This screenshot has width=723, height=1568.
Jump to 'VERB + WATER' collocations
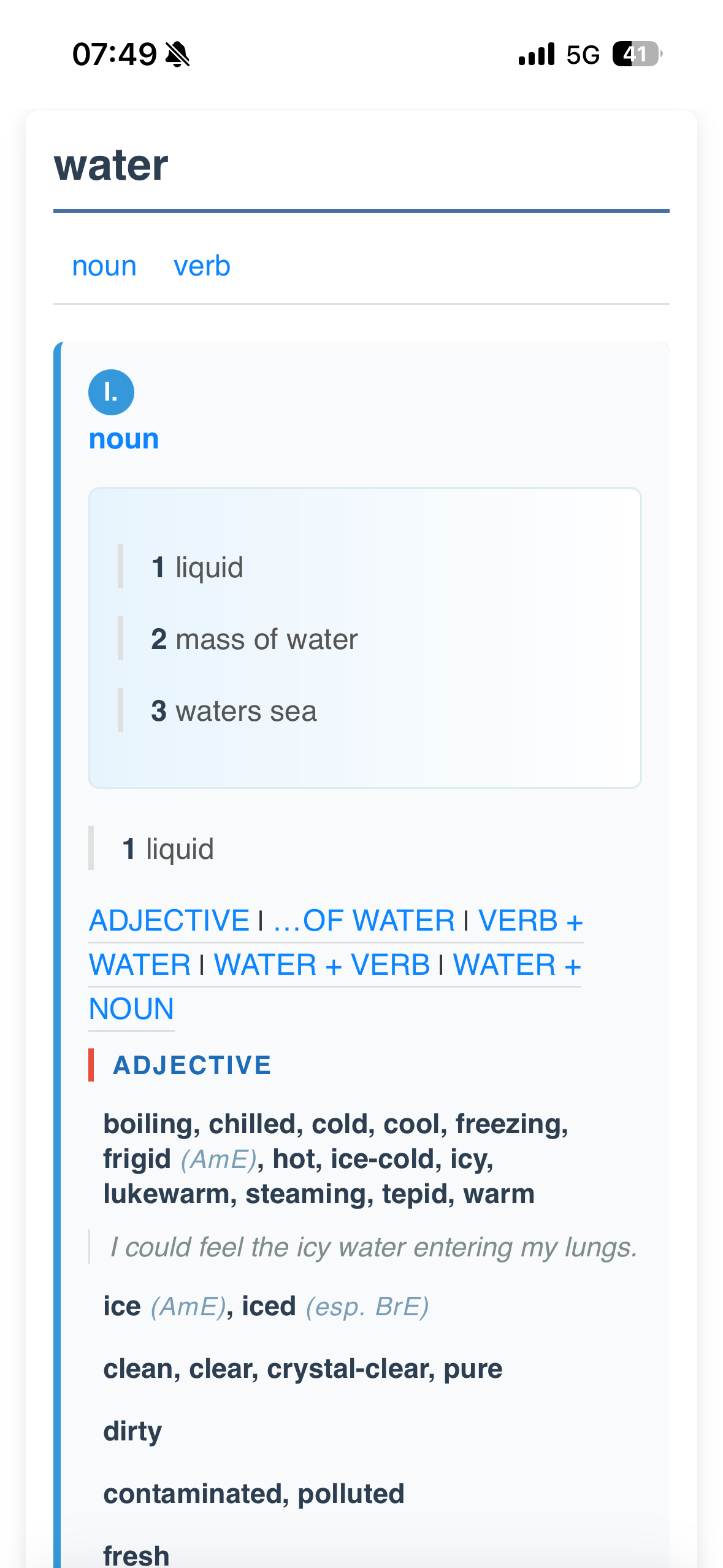(530, 921)
